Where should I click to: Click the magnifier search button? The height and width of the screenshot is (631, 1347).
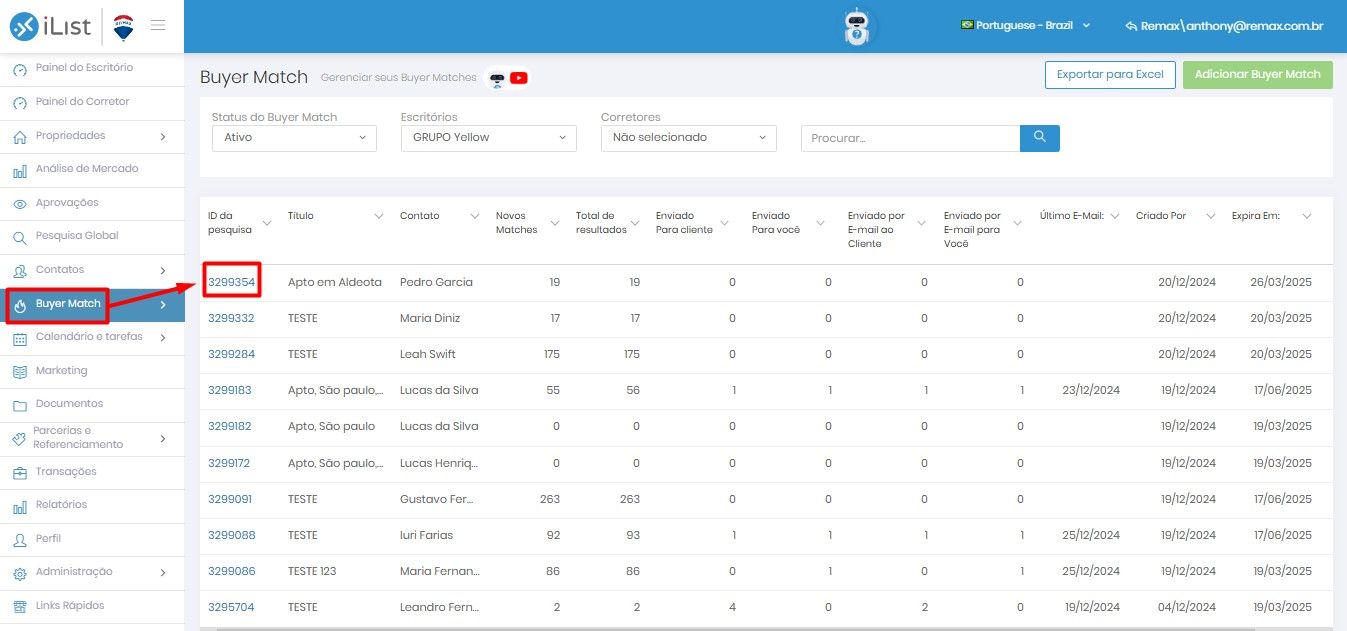[1040, 138]
